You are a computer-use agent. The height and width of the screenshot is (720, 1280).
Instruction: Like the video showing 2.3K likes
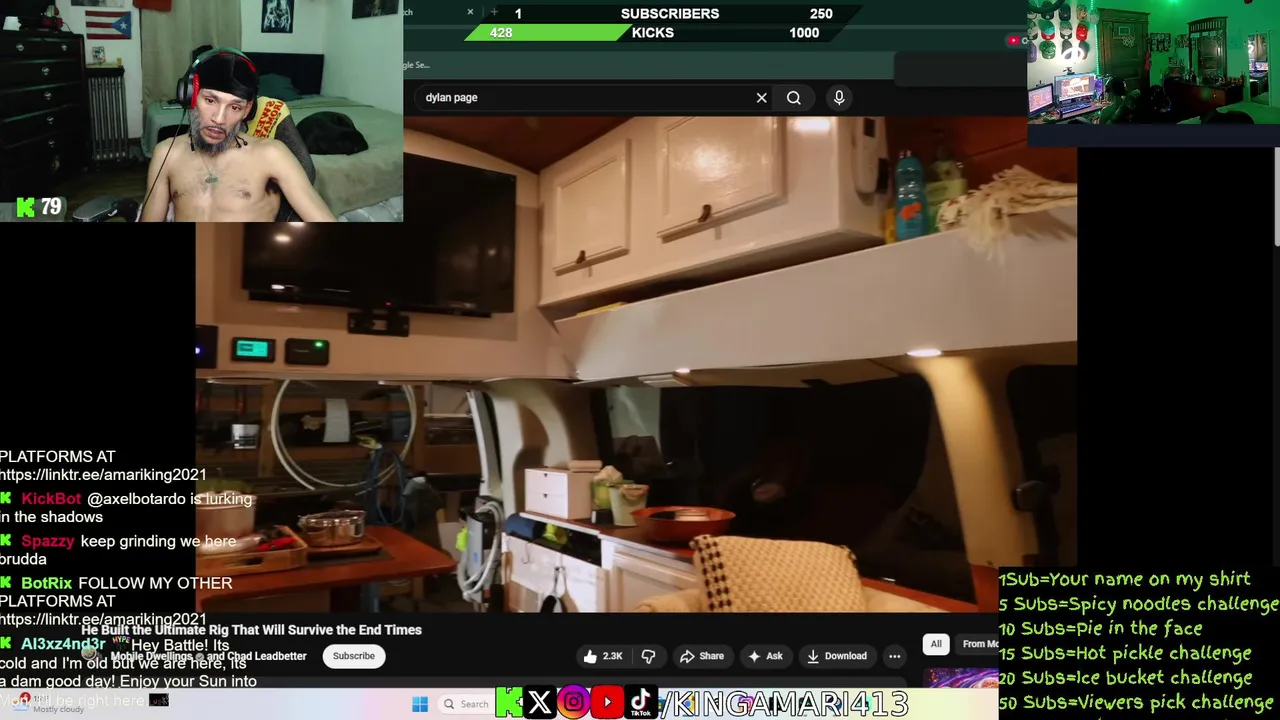point(603,656)
